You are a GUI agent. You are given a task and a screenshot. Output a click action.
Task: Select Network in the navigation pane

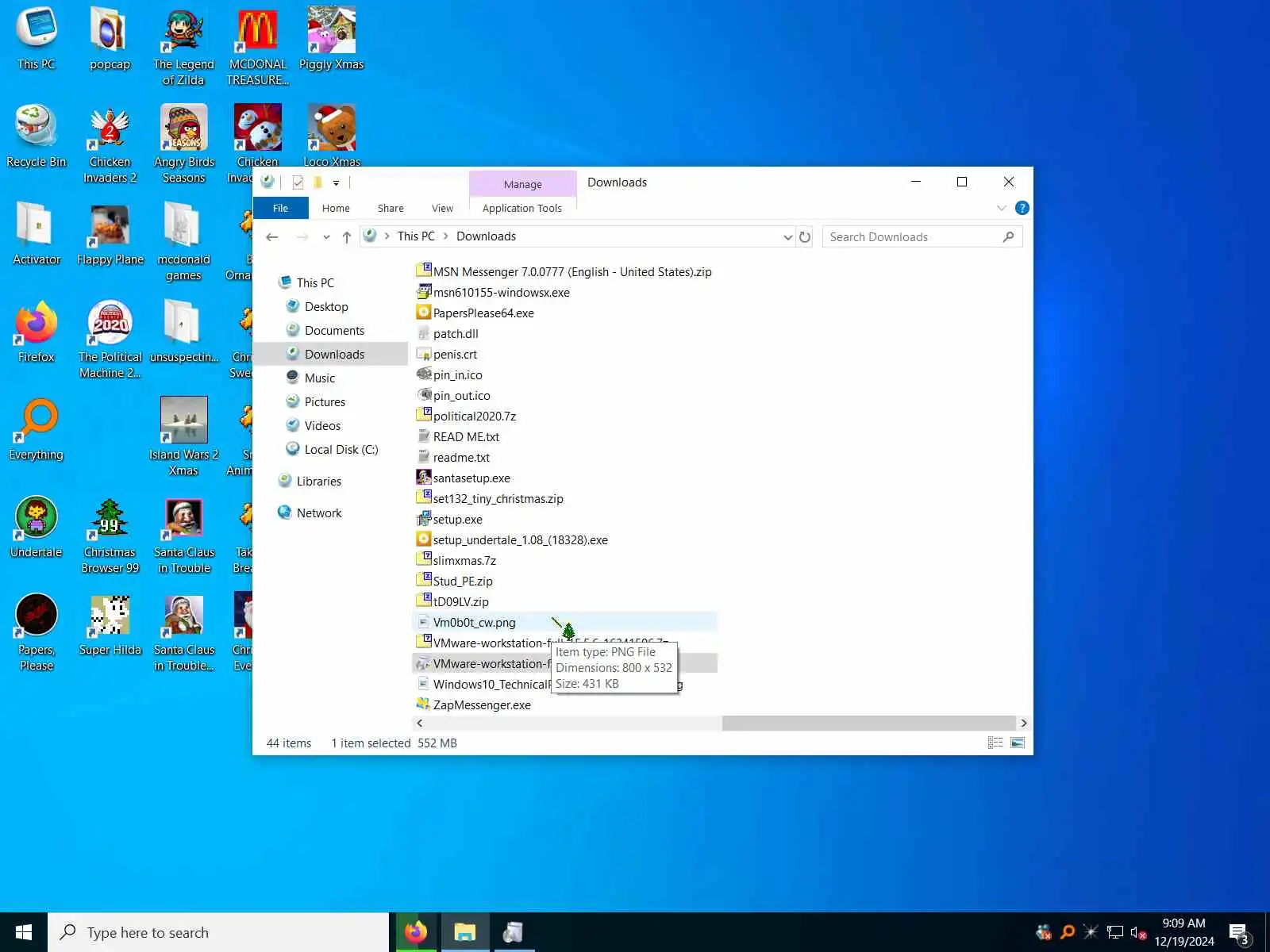(x=319, y=512)
